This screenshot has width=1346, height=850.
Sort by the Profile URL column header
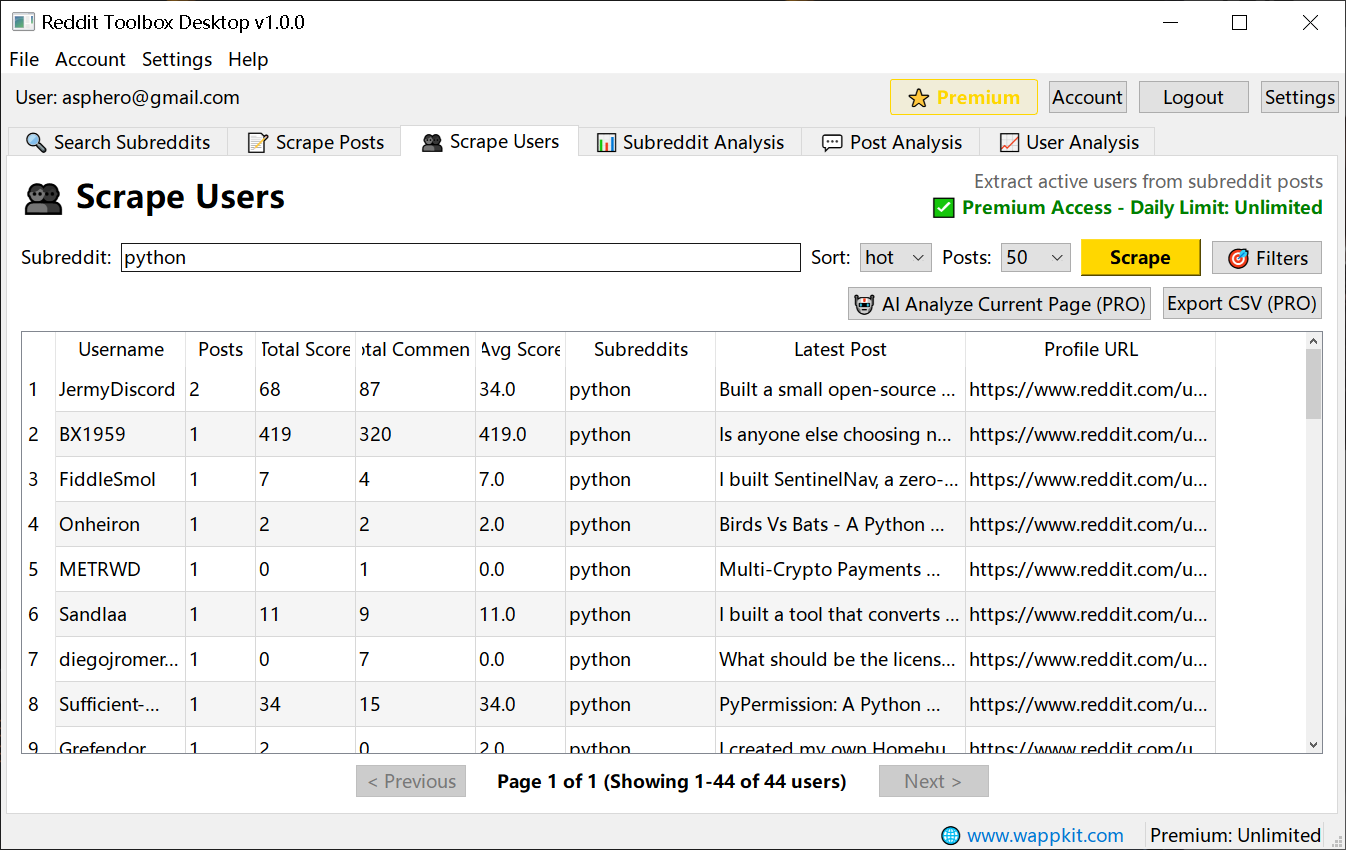pyautogui.click(x=1091, y=349)
